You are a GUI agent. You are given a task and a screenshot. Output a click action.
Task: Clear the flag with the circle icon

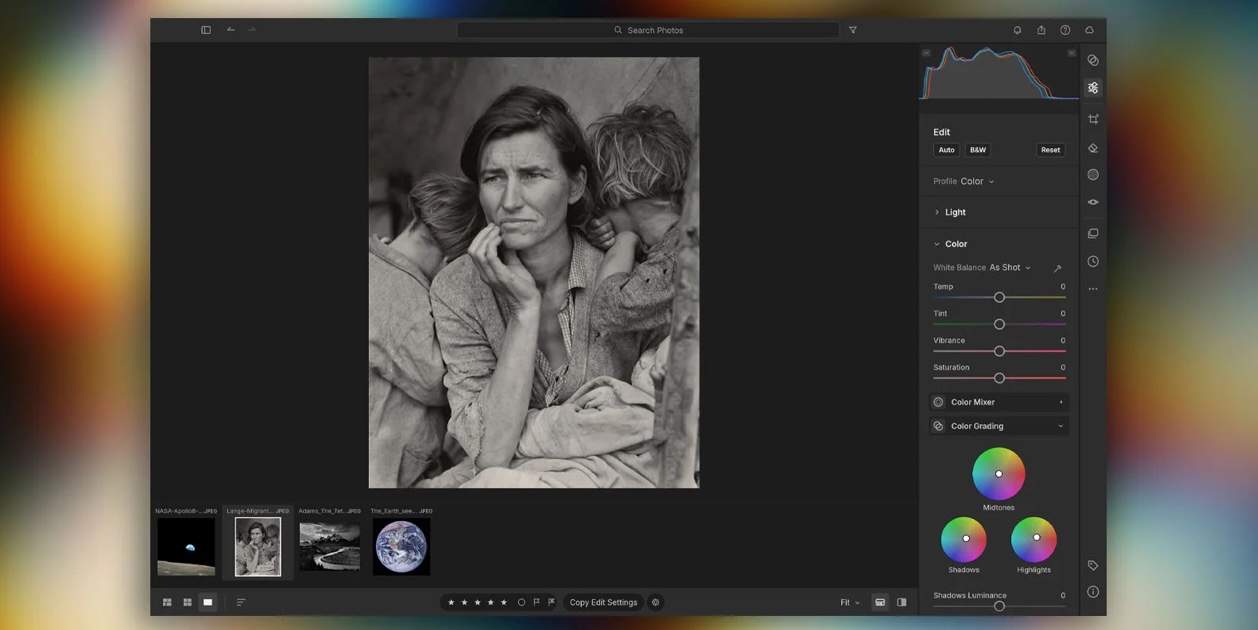click(x=521, y=602)
